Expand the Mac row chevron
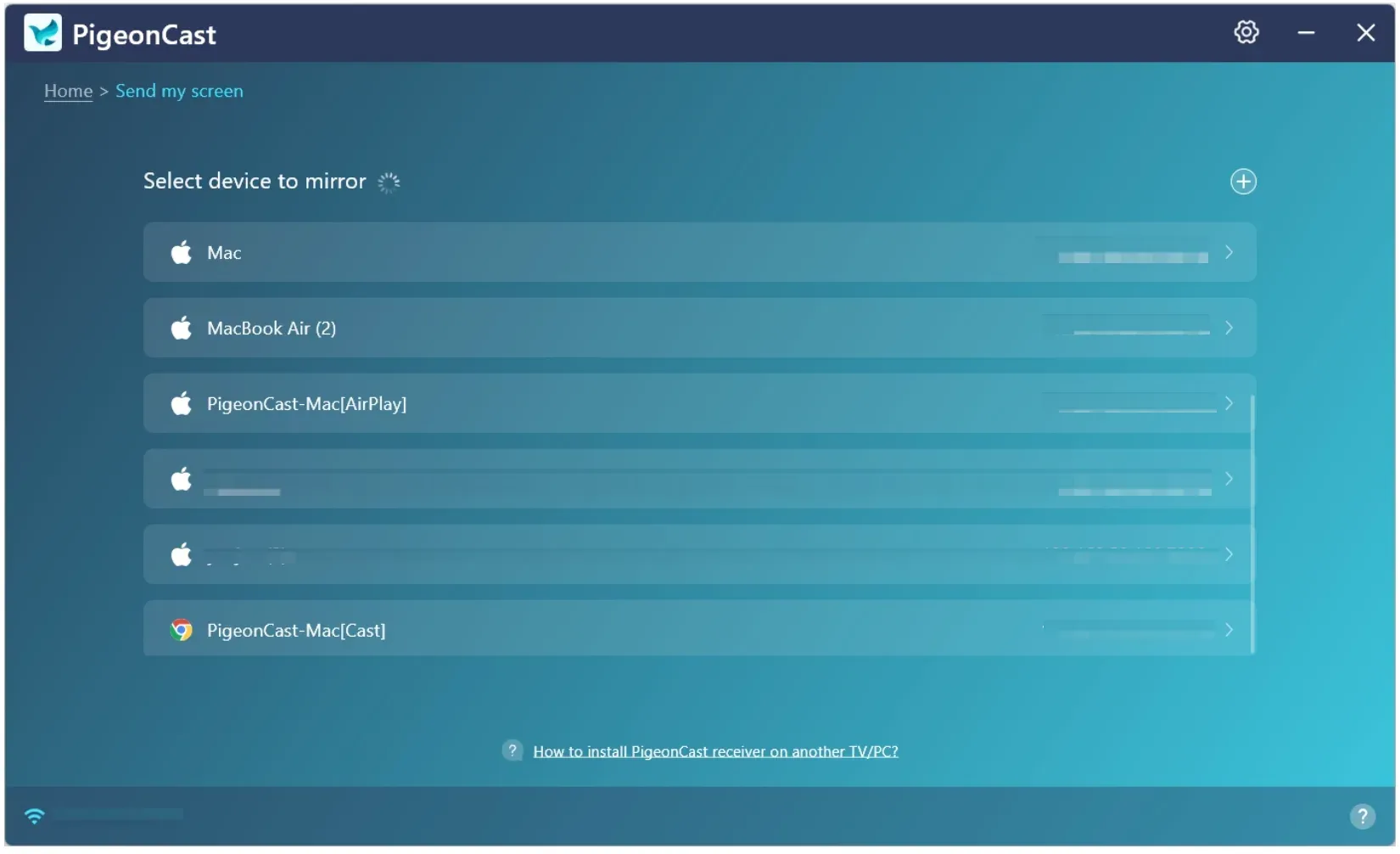Screen dimensions: 1400x854 pyautogui.click(x=1229, y=252)
